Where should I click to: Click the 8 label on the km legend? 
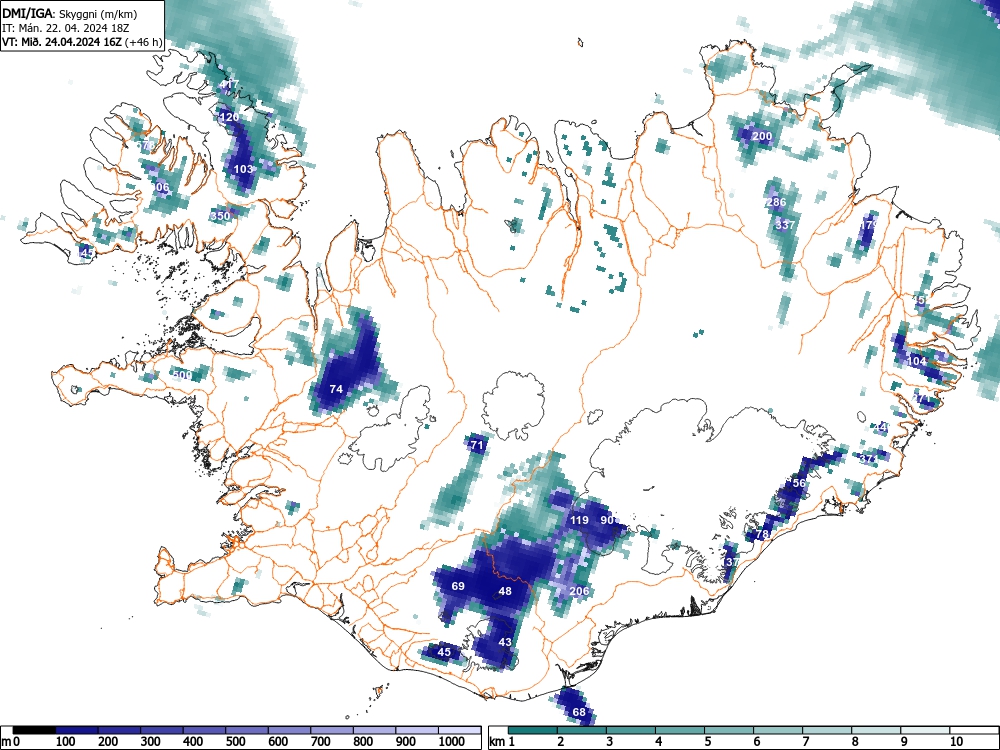(855, 742)
